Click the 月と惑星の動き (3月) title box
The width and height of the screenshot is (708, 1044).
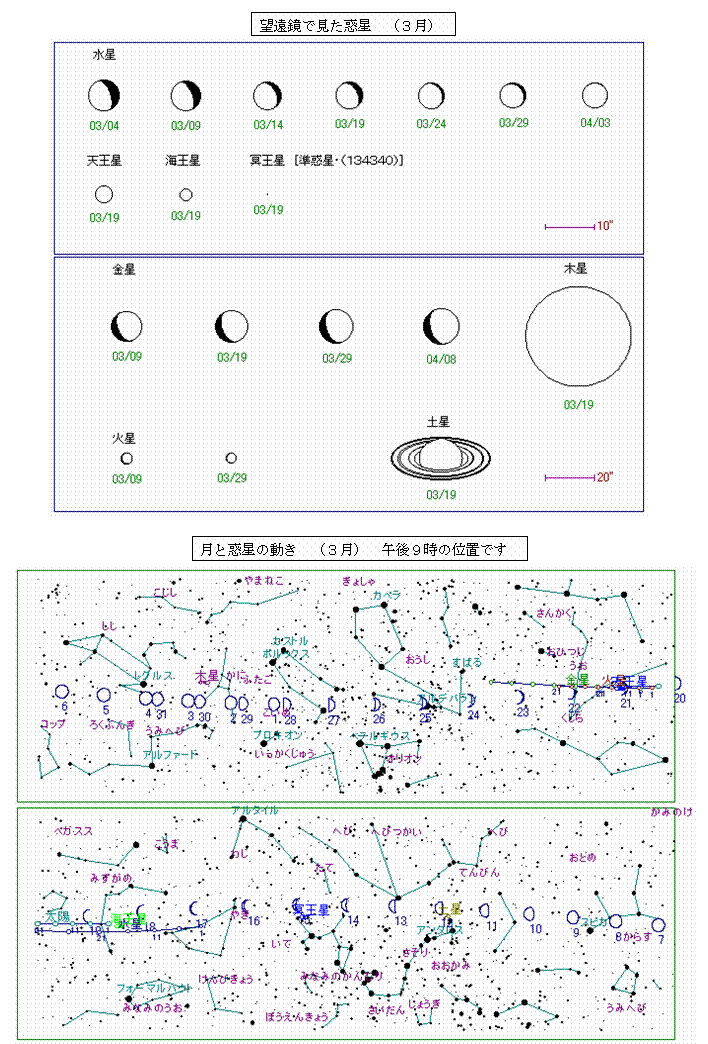(360, 549)
